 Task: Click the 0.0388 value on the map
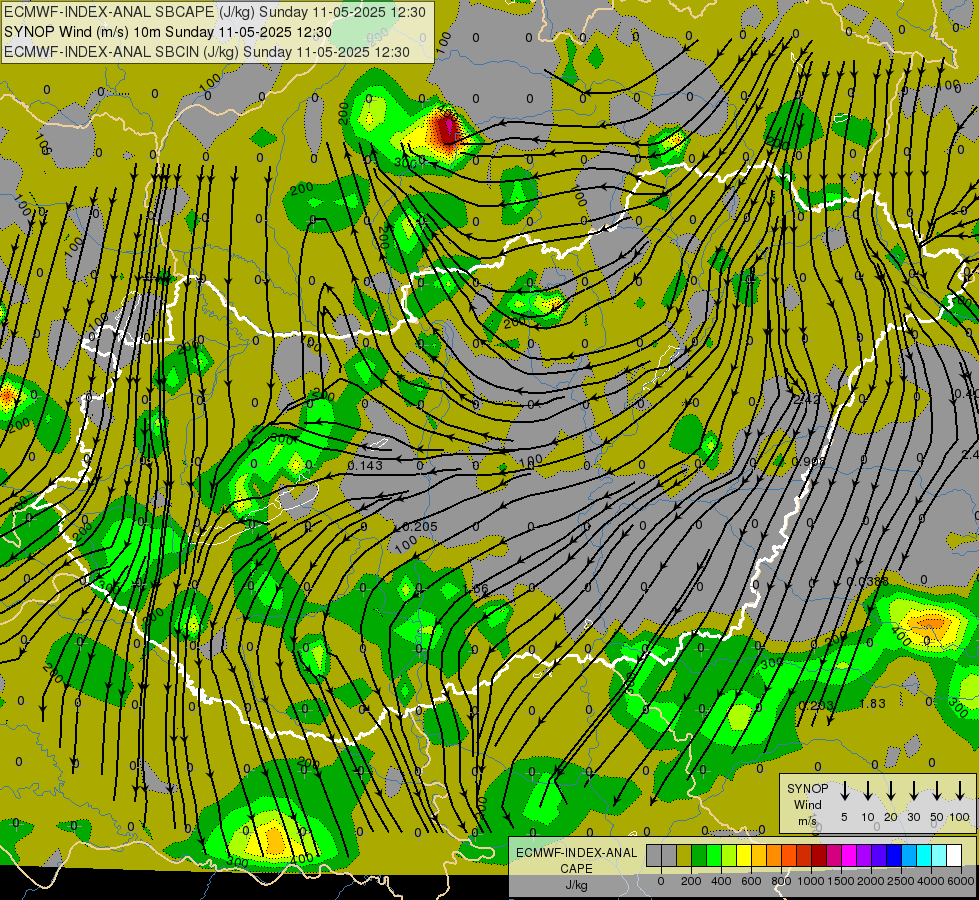pos(868,581)
